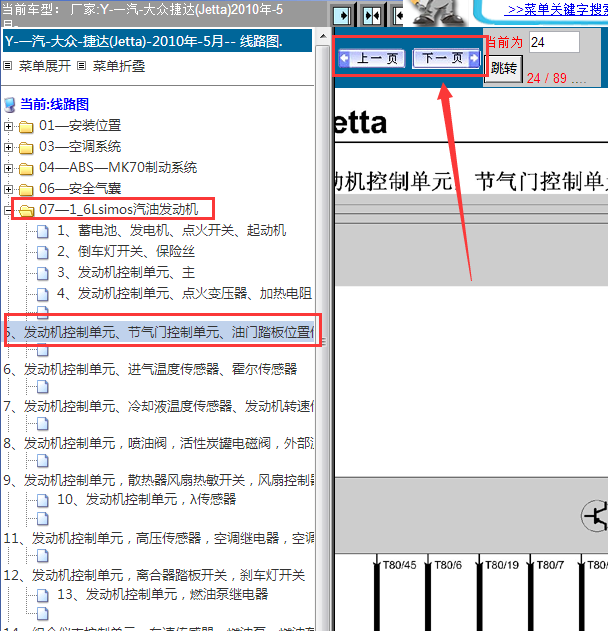Click the 跳转 jump button
The image size is (608, 631).
503,69
